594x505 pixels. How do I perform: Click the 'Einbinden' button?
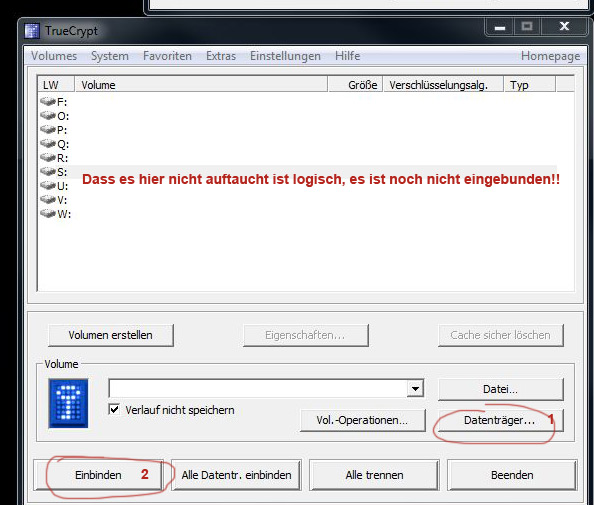pos(98,475)
